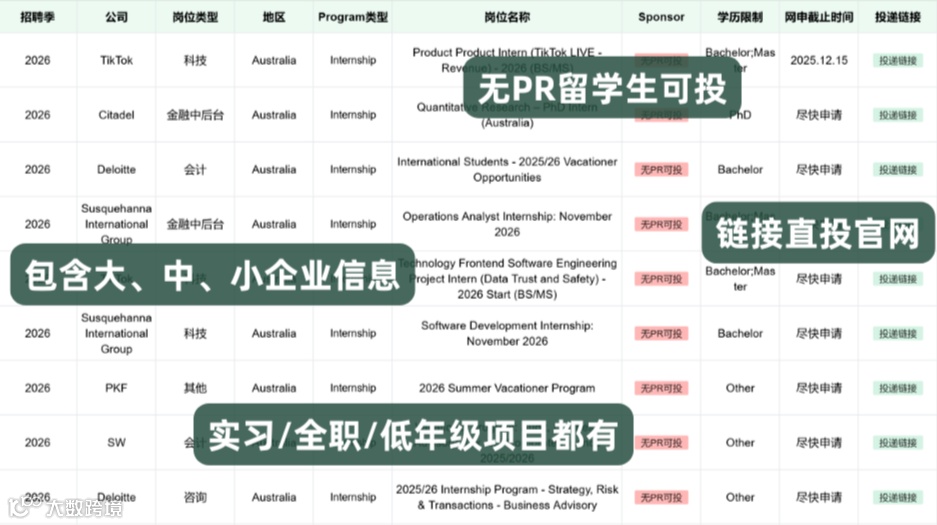This screenshot has width=937, height=525.
Task: Click the Citadel company cell
Action: pos(117,115)
